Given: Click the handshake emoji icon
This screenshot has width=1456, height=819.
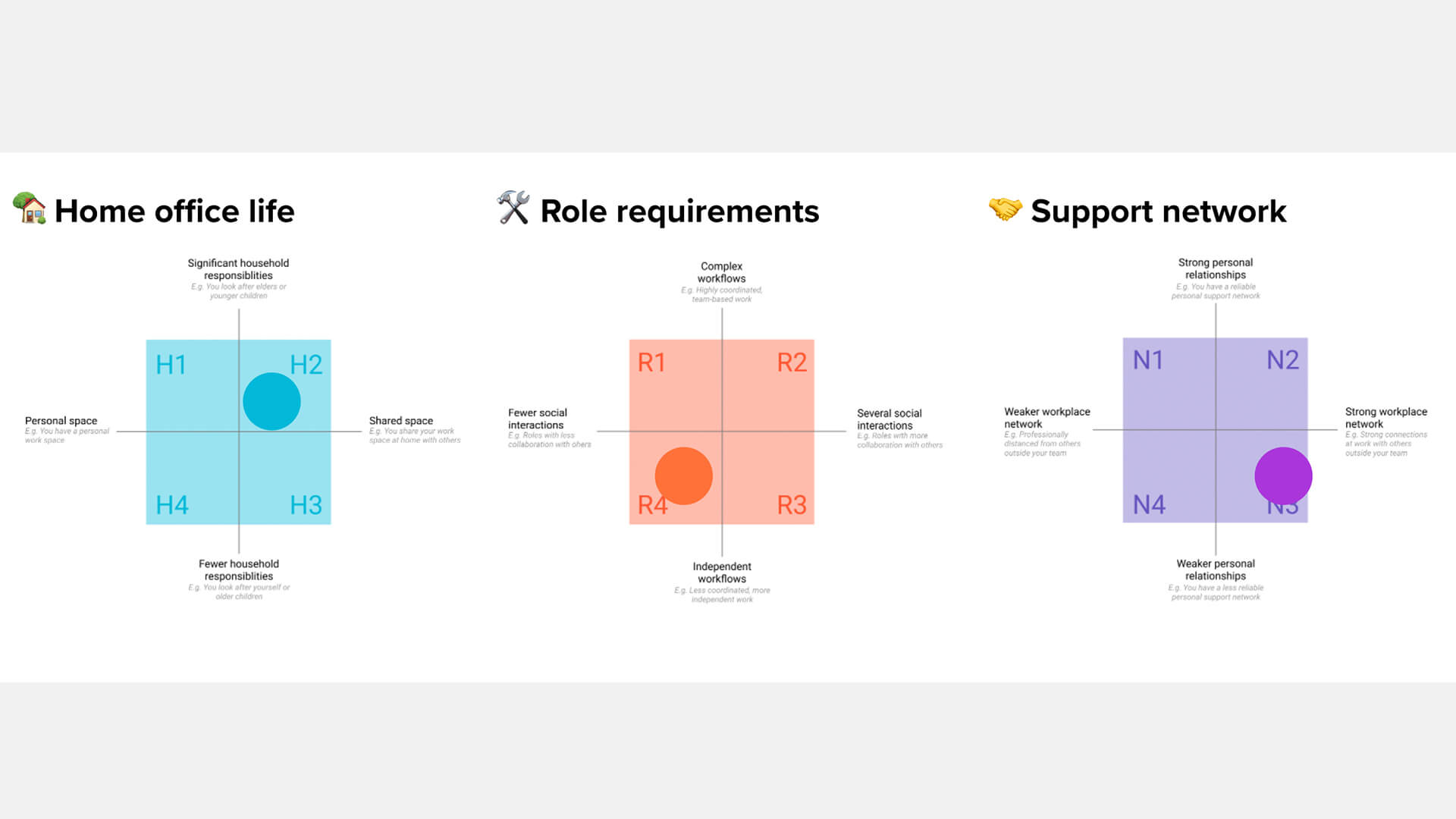Looking at the screenshot, I should tap(1006, 209).
